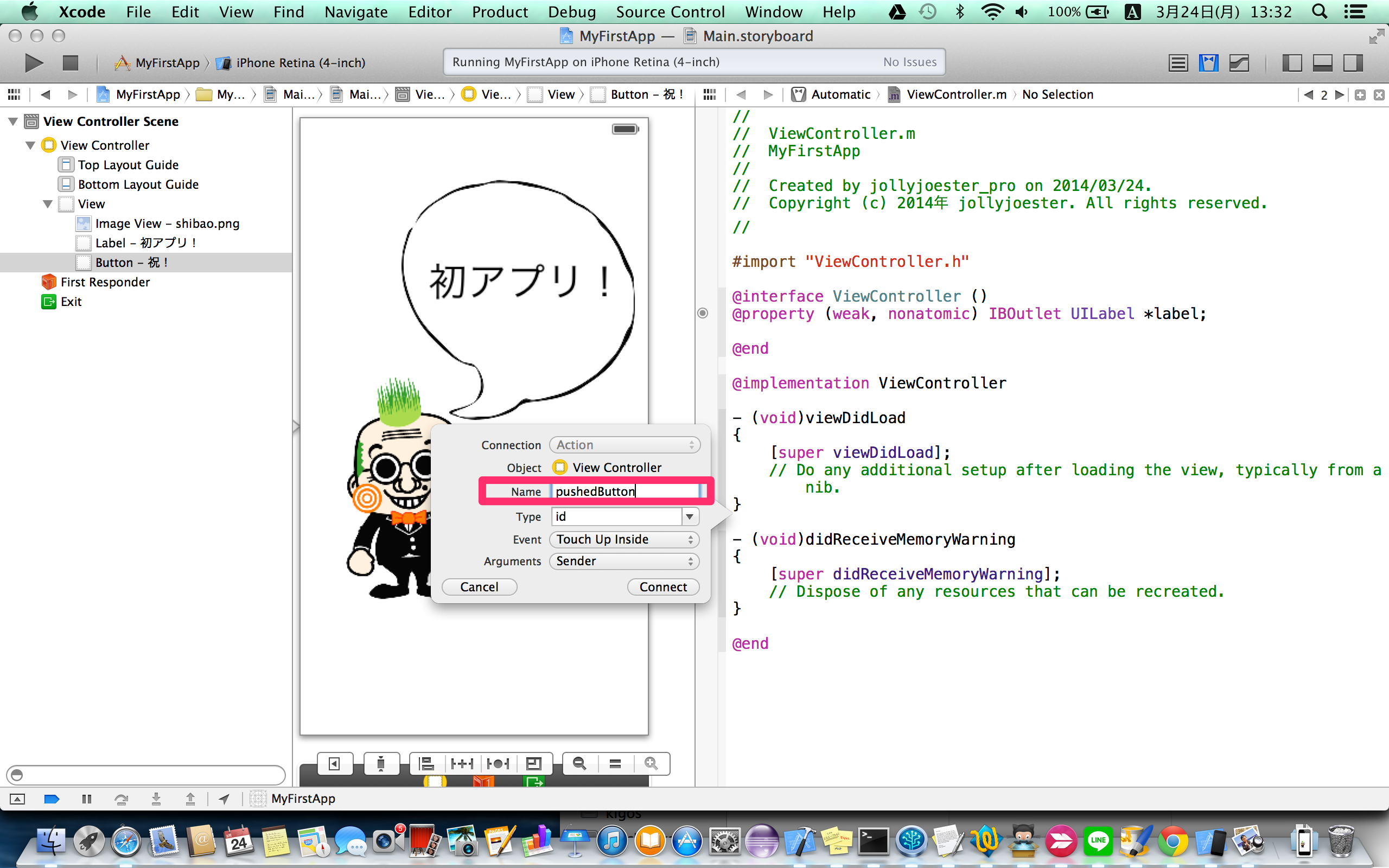Open the Source Control menu
The width and height of the screenshot is (1389, 868).
(x=670, y=11)
